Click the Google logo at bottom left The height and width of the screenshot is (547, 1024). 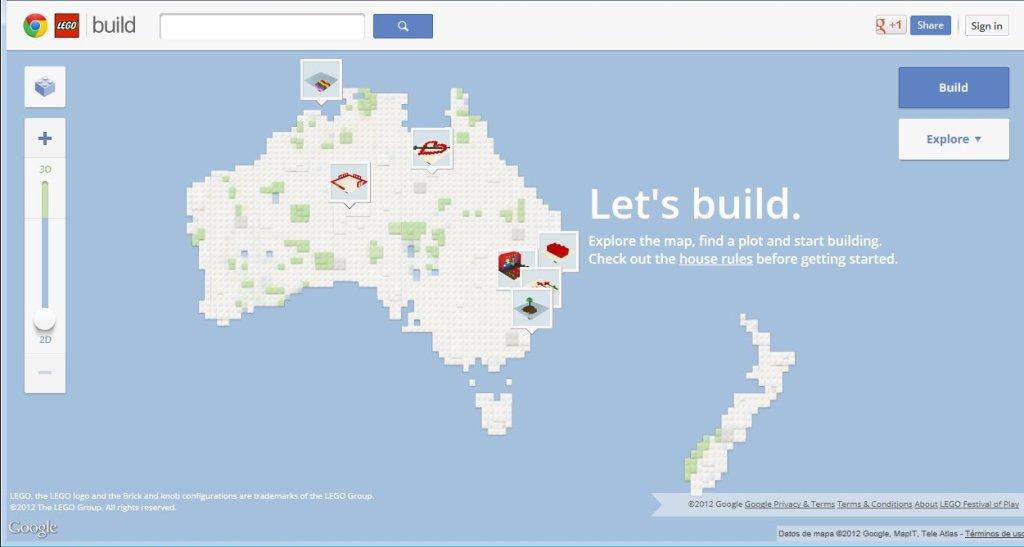33,527
